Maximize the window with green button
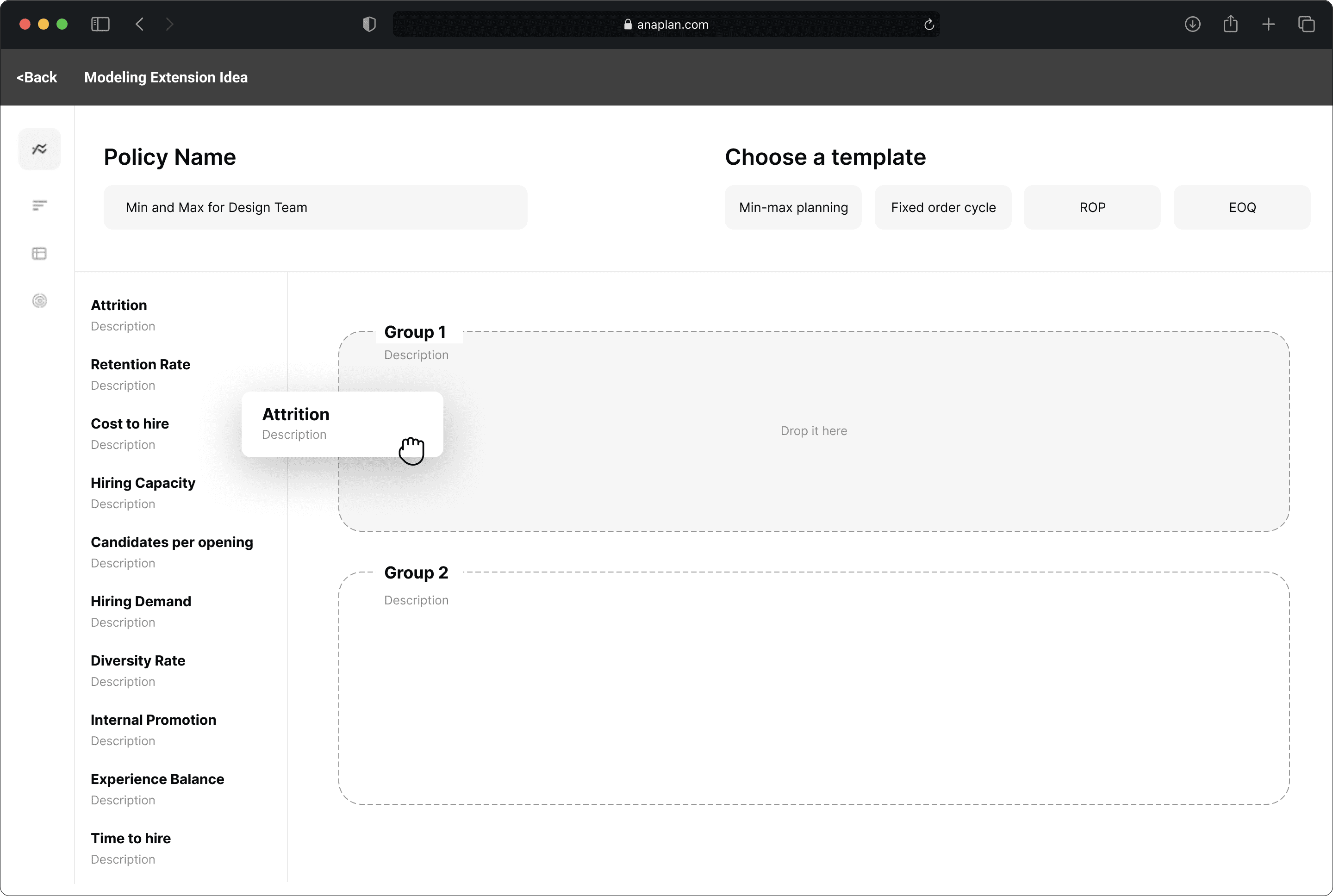Screen dimensions: 1333x896 (62, 24)
